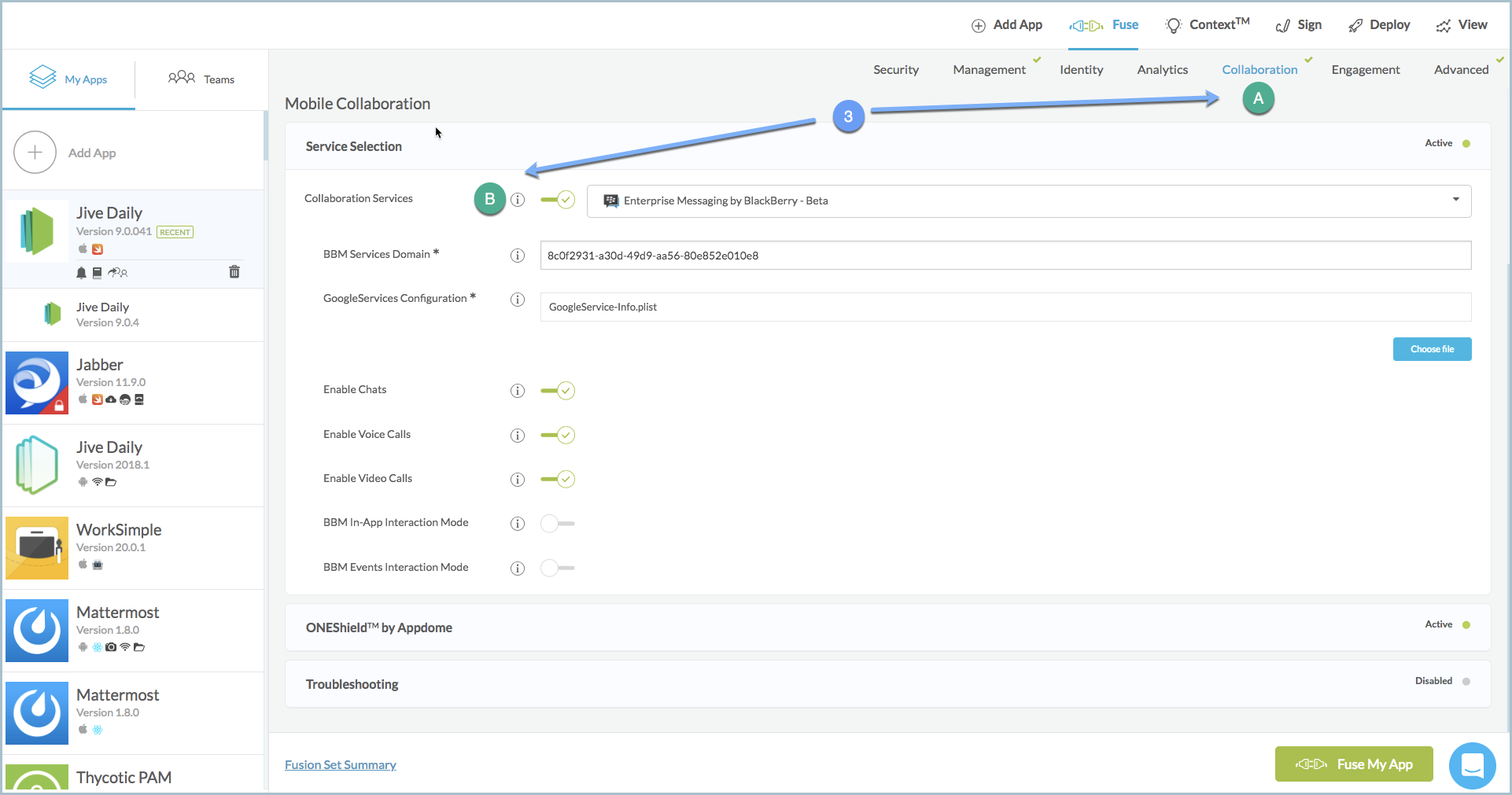Open the Collaboration tab
This screenshot has width=1512, height=795.
point(1259,70)
